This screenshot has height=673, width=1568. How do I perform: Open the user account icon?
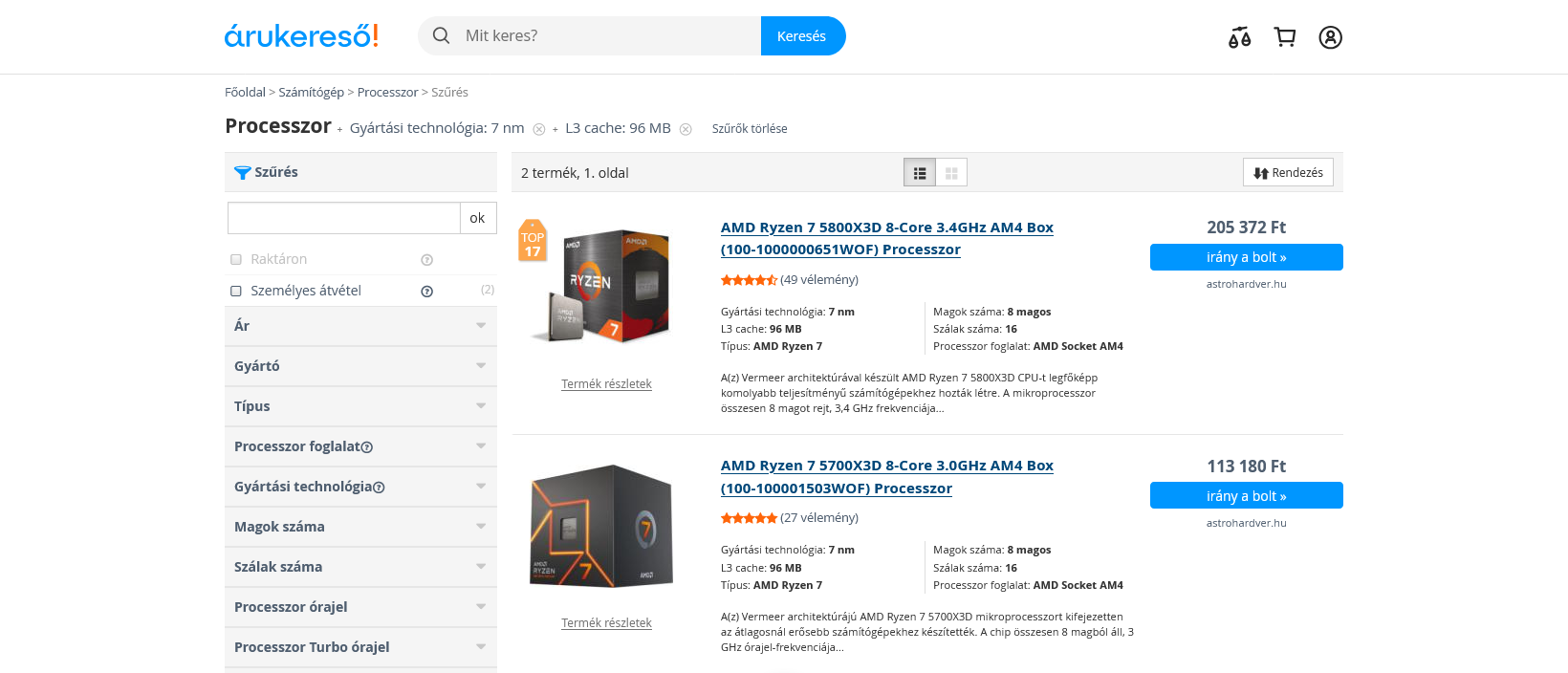coord(1330,37)
